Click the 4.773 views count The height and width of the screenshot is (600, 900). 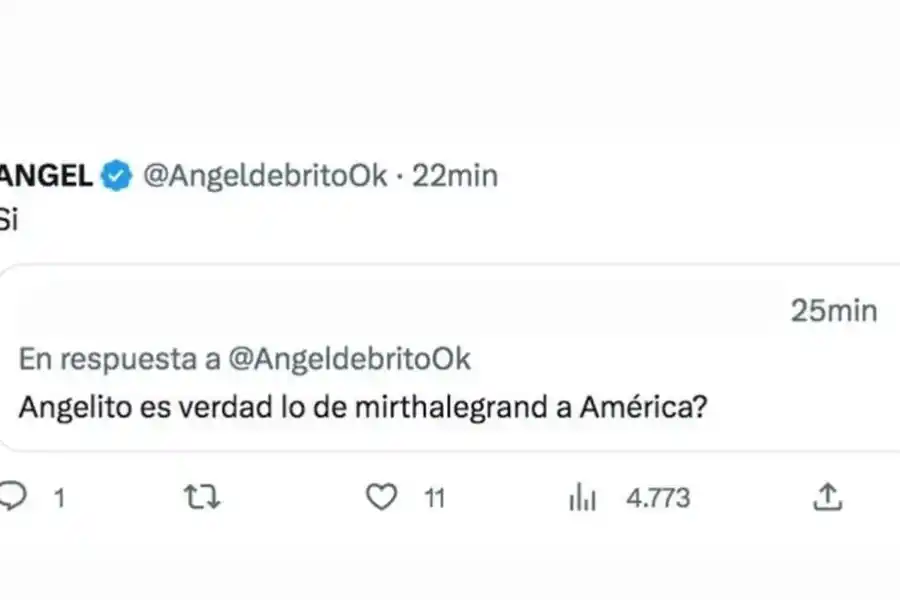pos(657,497)
